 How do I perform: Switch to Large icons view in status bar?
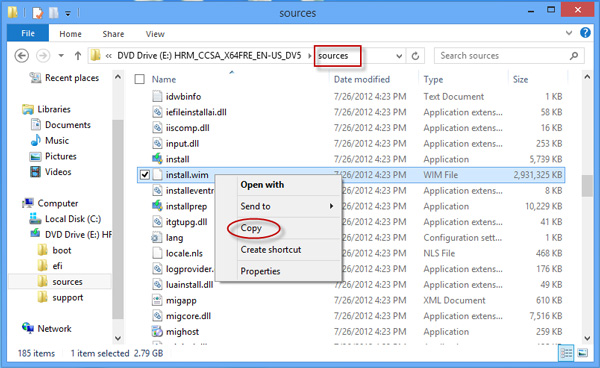click(x=582, y=353)
